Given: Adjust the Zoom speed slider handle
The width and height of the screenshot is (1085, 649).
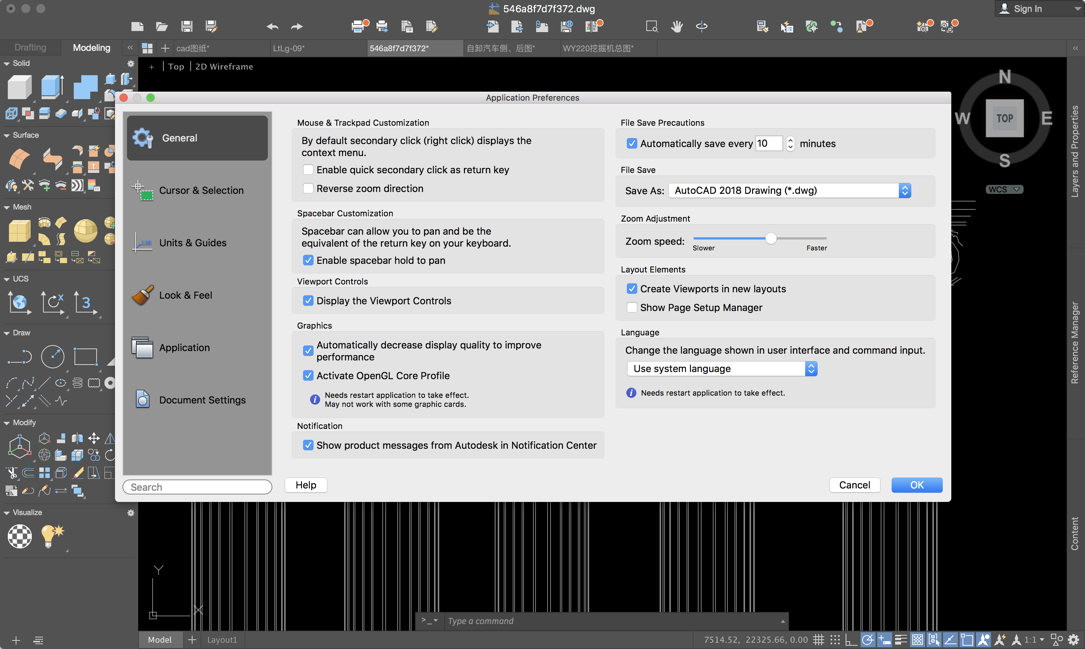Looking at the screenshot, I should click(x=771, y=238).
